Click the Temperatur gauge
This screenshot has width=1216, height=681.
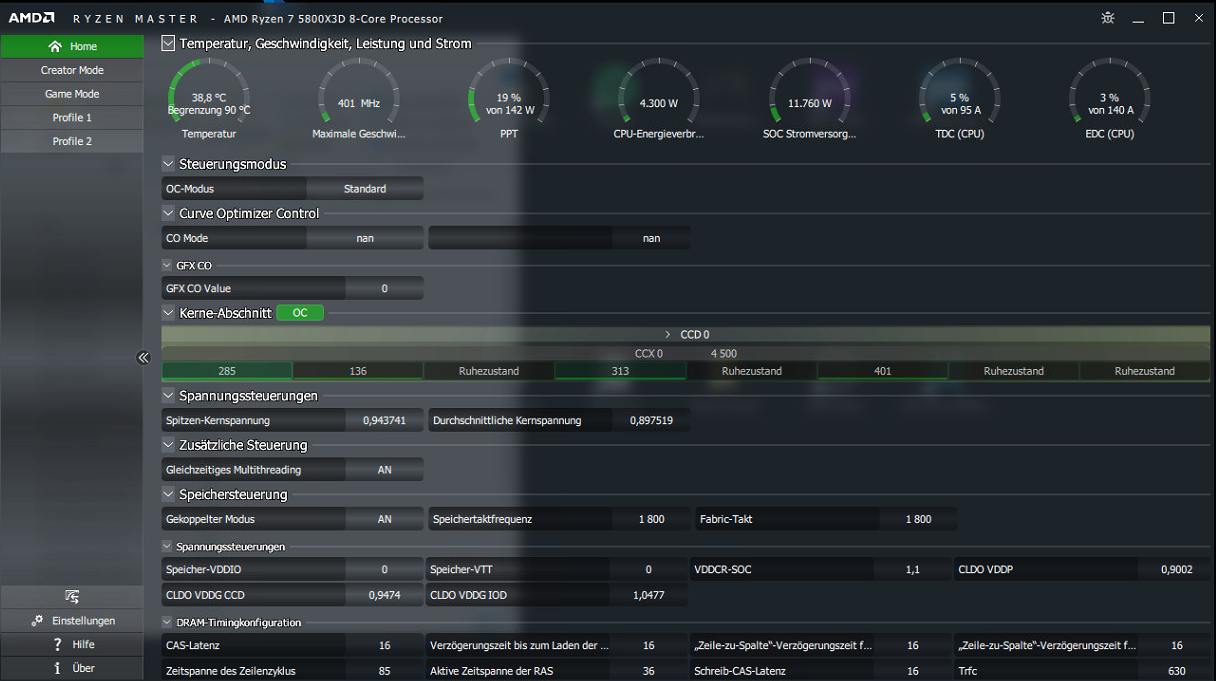point(209,98)
